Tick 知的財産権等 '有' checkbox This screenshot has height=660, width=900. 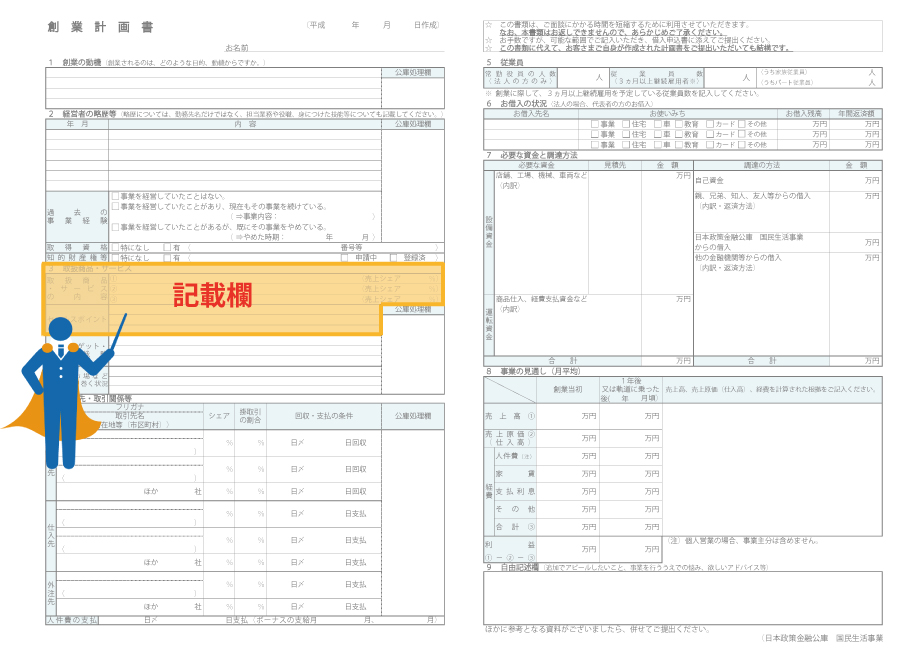click(x=167, y=258)
